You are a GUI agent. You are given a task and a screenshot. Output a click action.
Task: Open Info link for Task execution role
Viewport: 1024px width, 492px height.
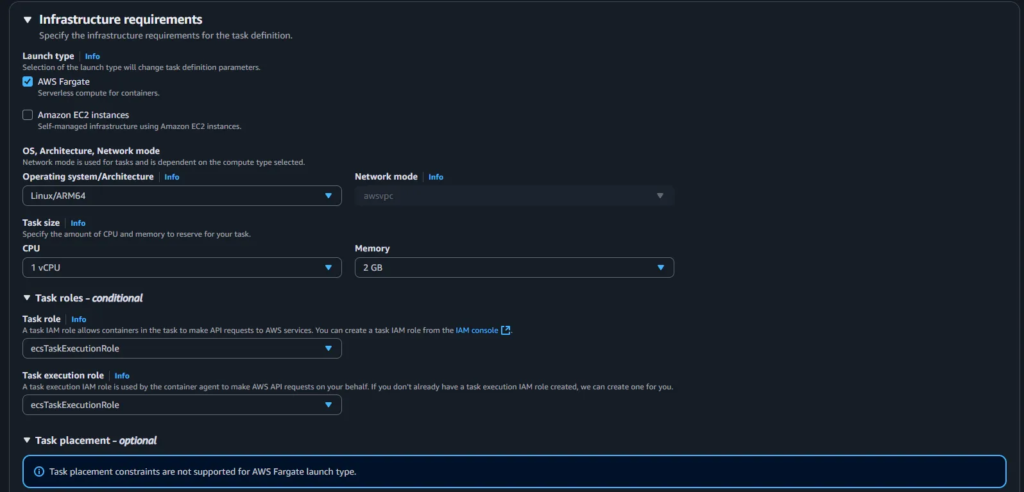[x=122, y=376]
